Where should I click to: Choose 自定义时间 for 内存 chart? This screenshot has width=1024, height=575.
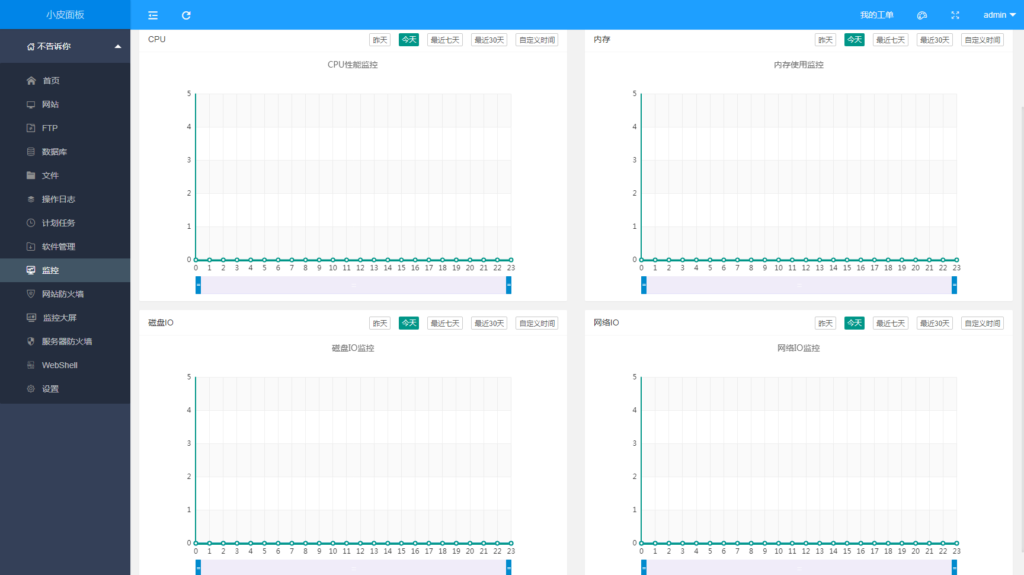coord(982,40)
